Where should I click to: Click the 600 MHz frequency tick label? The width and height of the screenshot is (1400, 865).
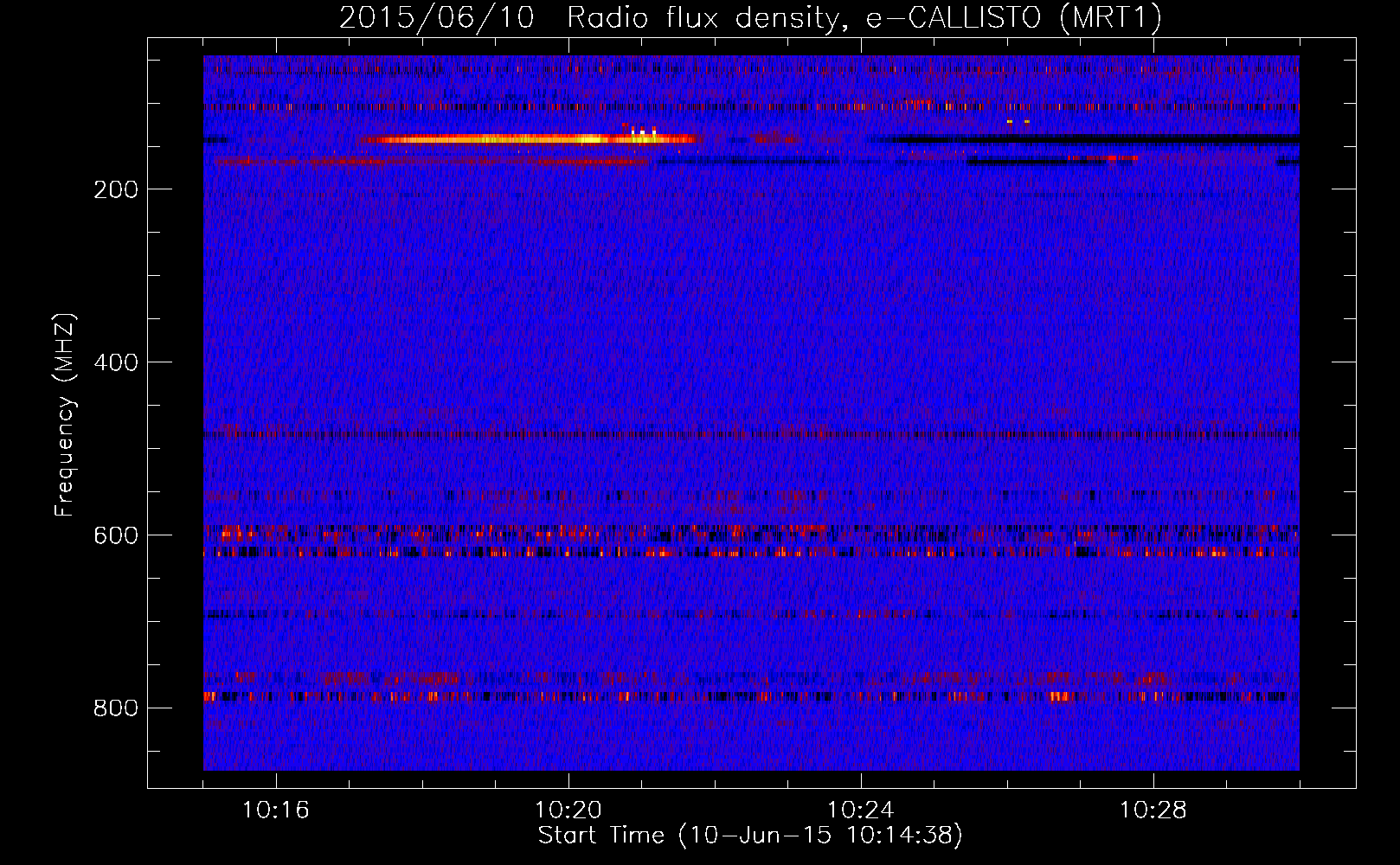[x=116, y=535]
